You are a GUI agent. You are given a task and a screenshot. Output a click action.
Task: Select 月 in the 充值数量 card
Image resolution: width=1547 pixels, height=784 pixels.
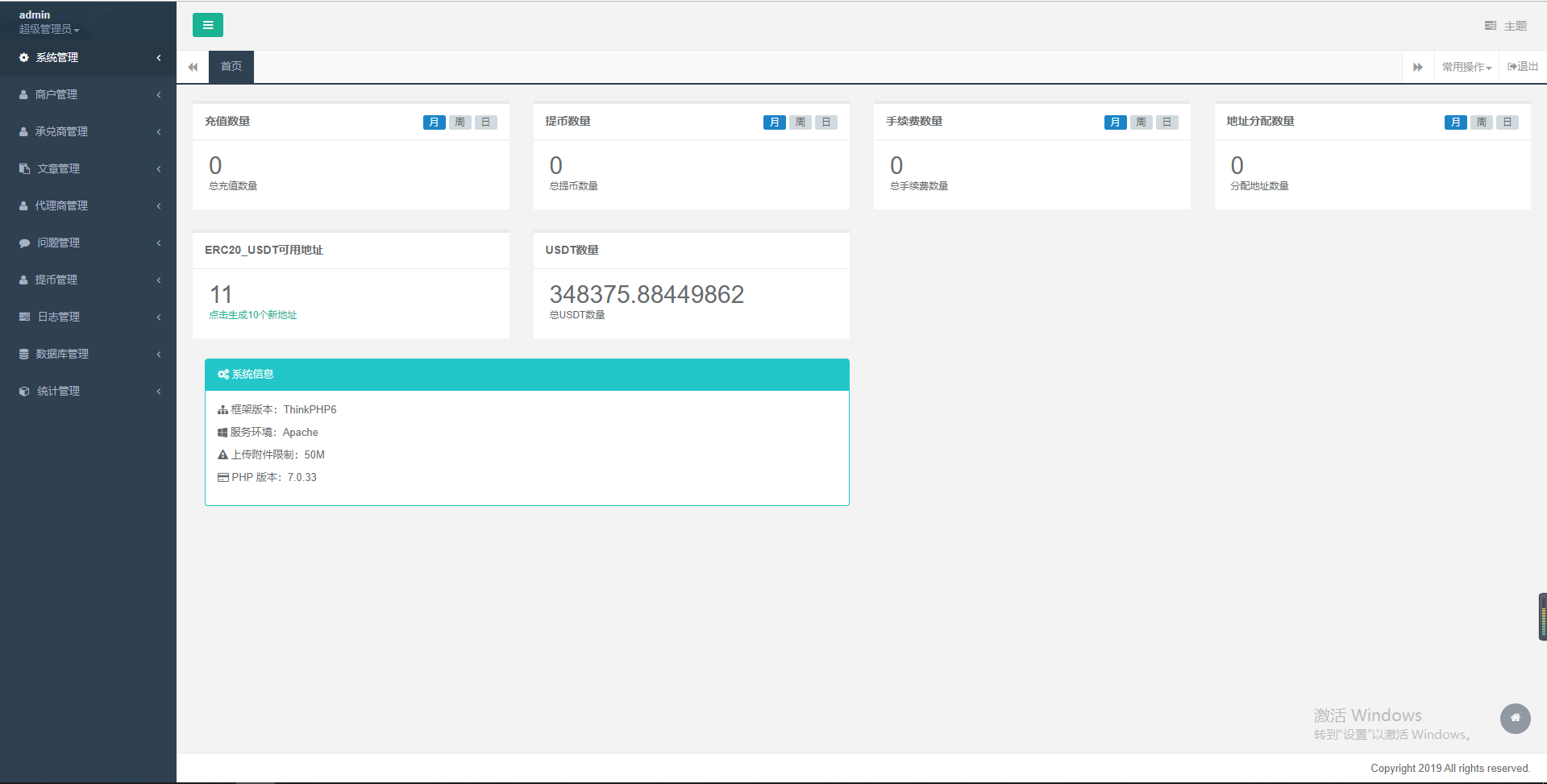point(434,122)
